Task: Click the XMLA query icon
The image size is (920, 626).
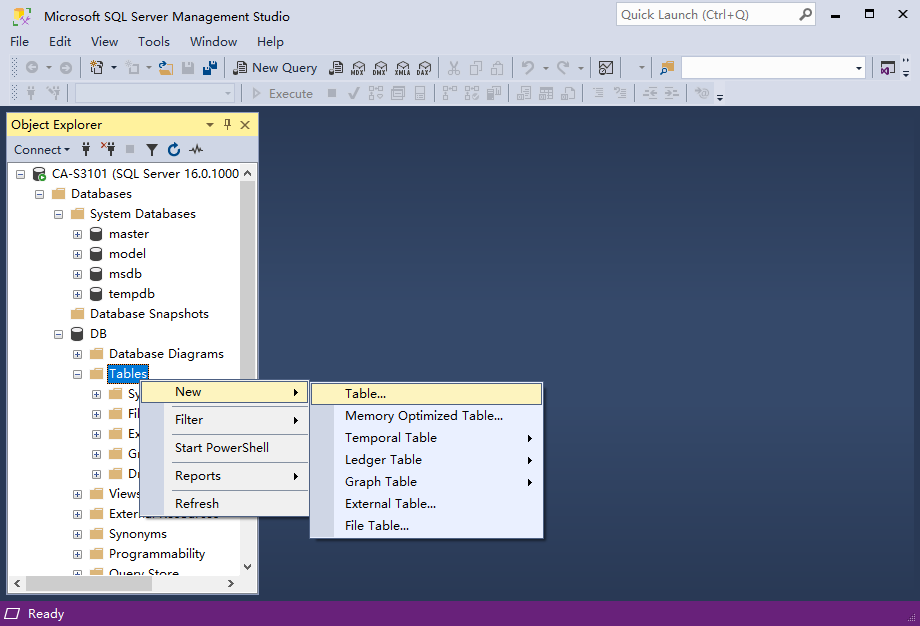Action: point(401,68)
